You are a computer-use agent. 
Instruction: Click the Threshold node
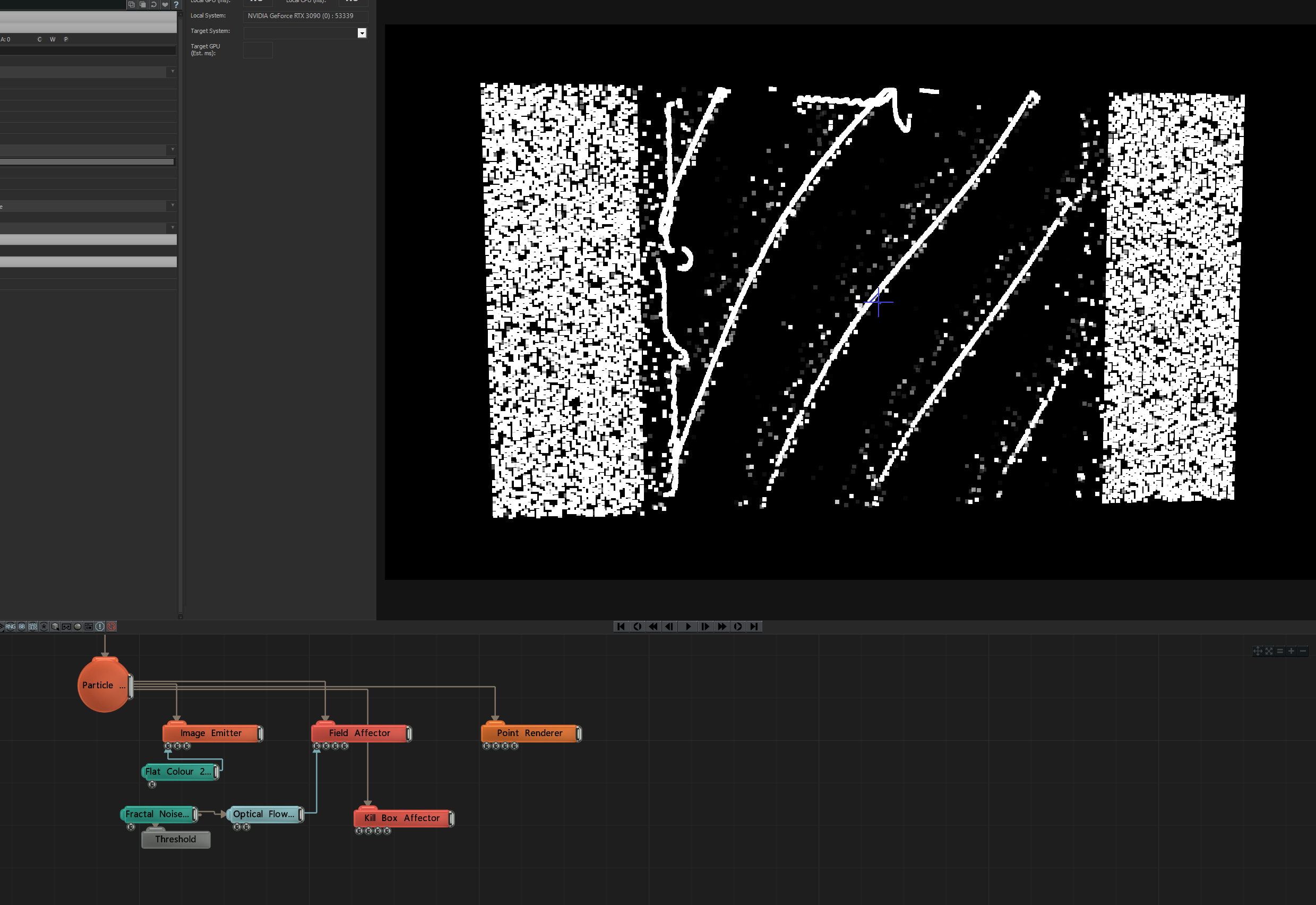tap(176, 839)
